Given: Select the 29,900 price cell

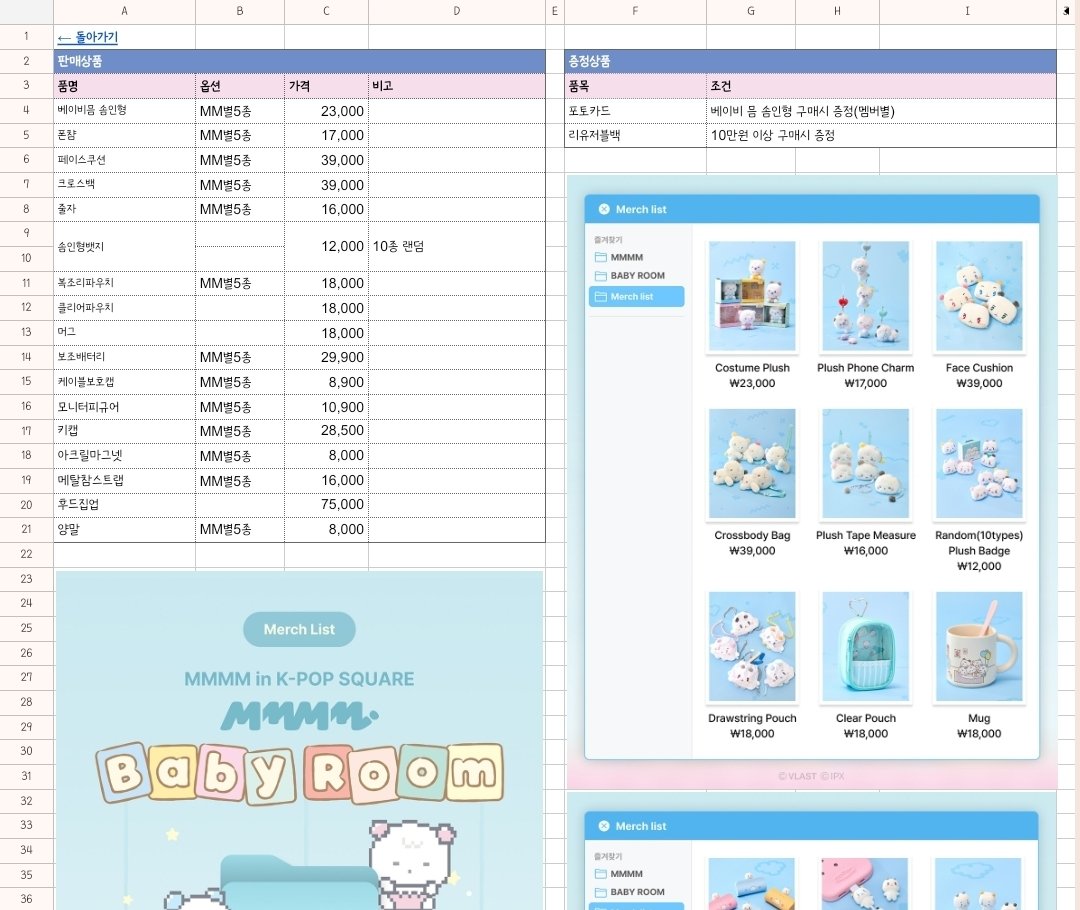Looking at the screenshot, I should pyautogui.click(x=326, y=357).
